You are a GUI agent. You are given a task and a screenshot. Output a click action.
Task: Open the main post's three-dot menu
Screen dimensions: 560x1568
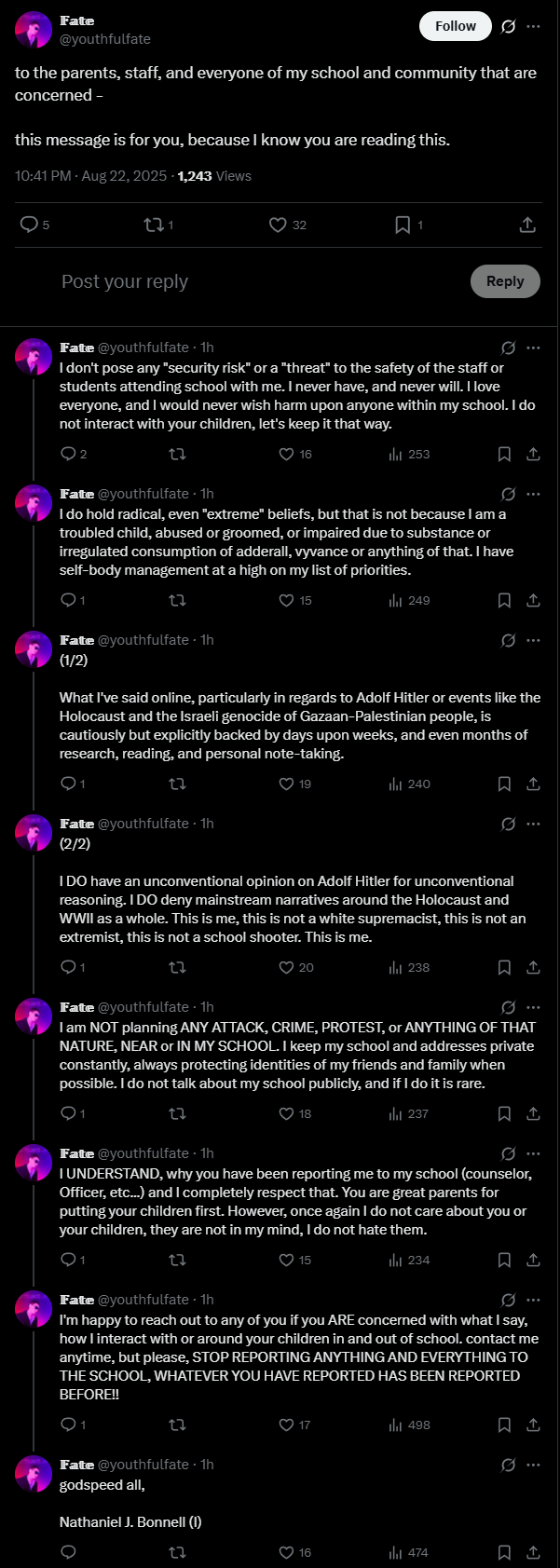click(533, 26)
